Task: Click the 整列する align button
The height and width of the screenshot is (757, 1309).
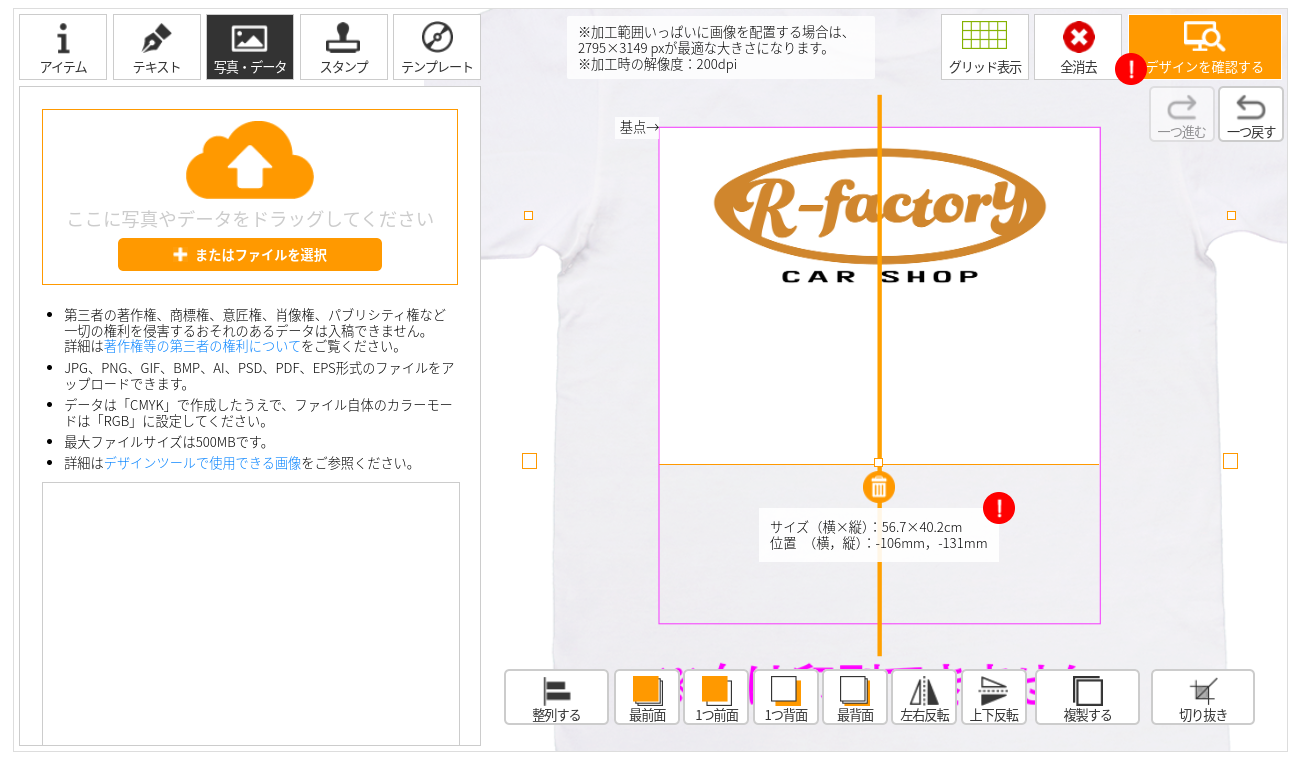Action: (556, 697)
